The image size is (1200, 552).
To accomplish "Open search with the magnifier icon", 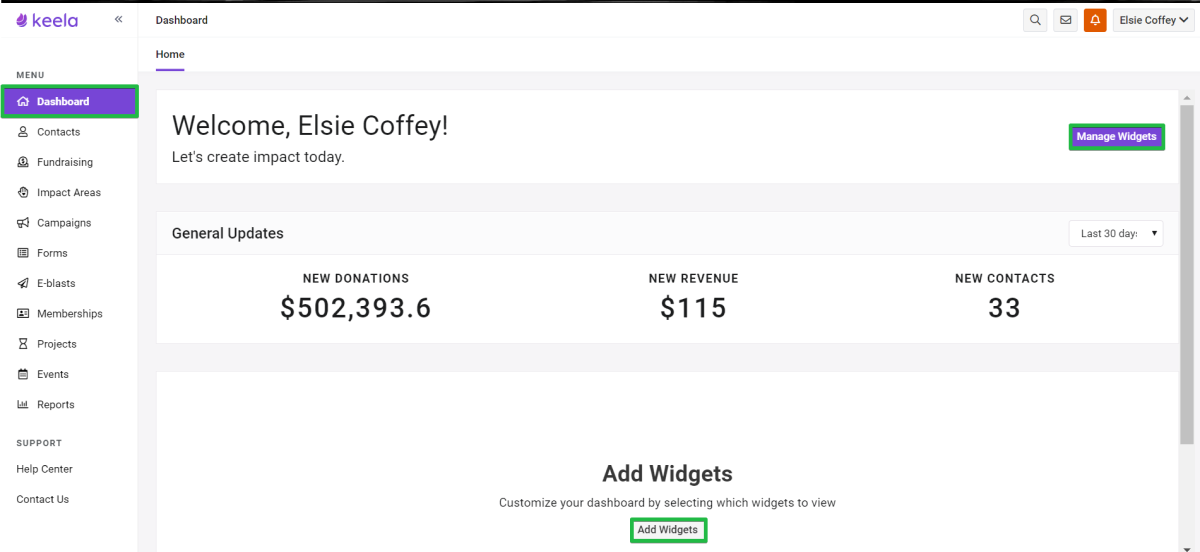I will [x=1035, y=20].
